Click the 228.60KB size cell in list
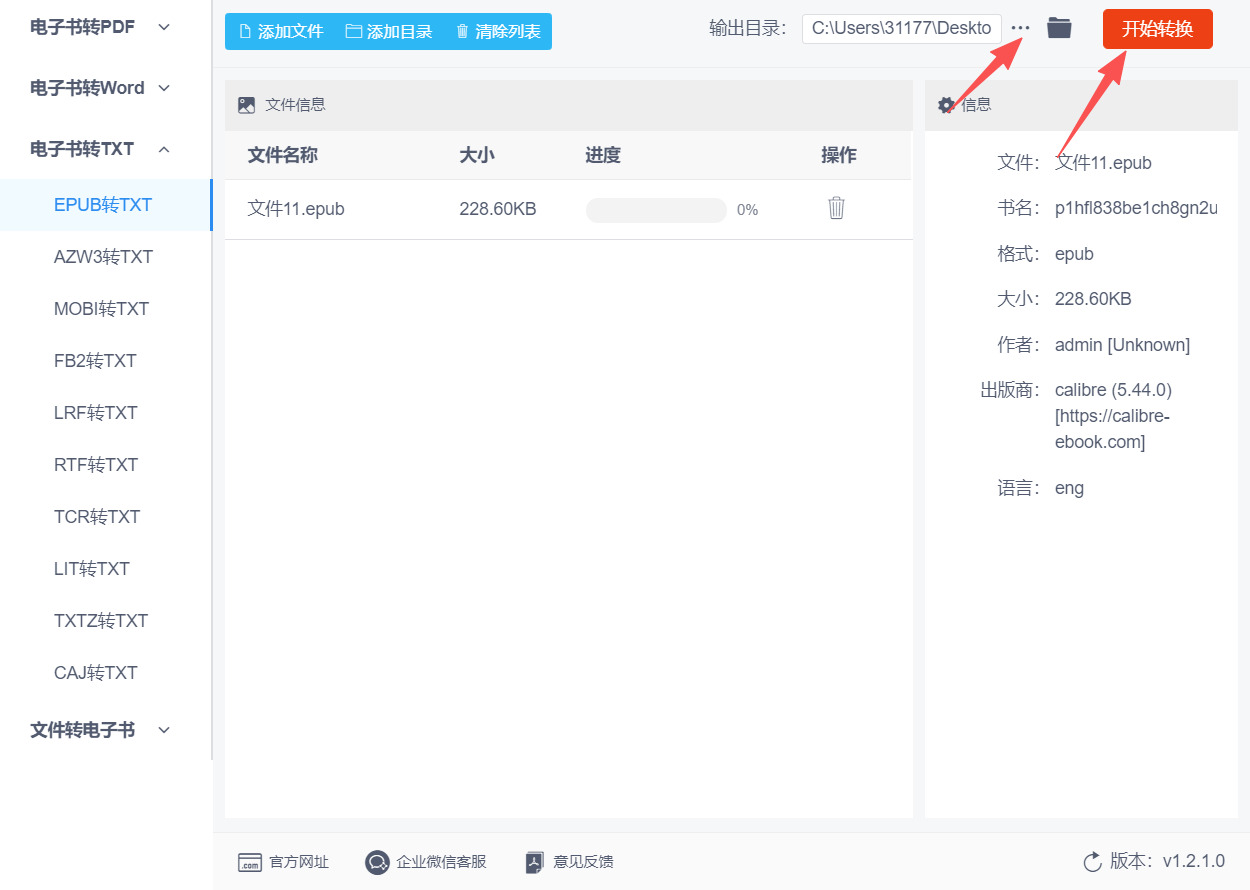This screenshot has height=890, width=1250. pos(498,209)
